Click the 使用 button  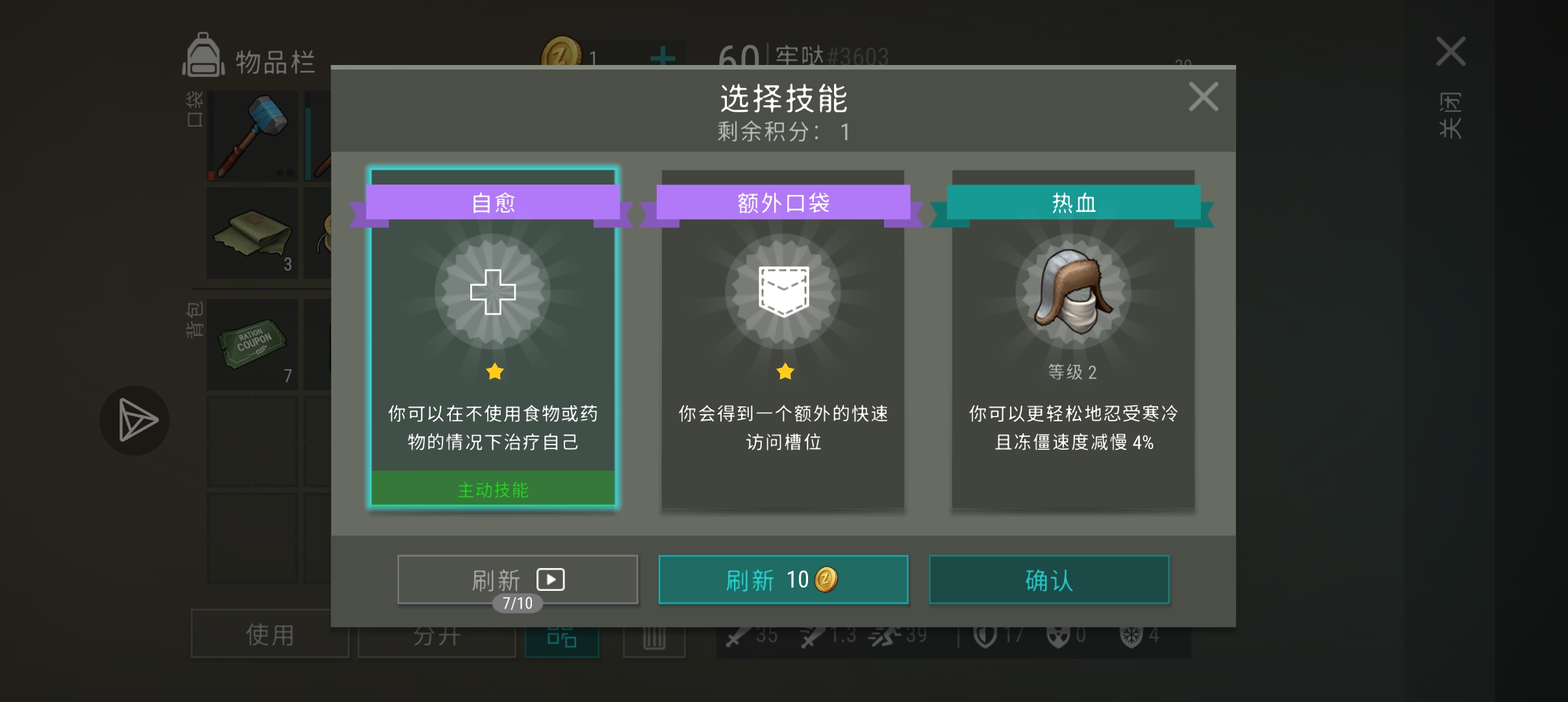270,634
